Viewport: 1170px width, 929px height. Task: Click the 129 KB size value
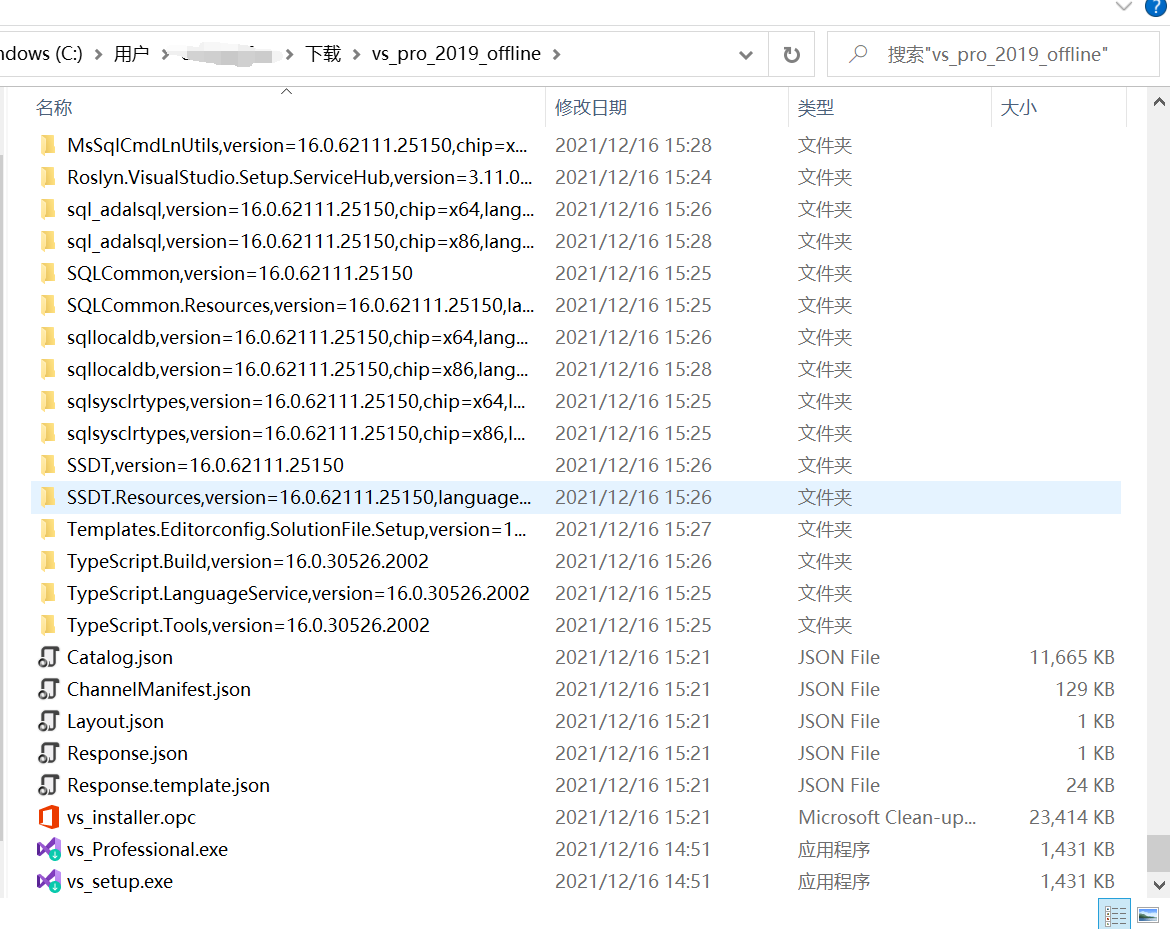pyautogui.click(x=1084, y=689)
